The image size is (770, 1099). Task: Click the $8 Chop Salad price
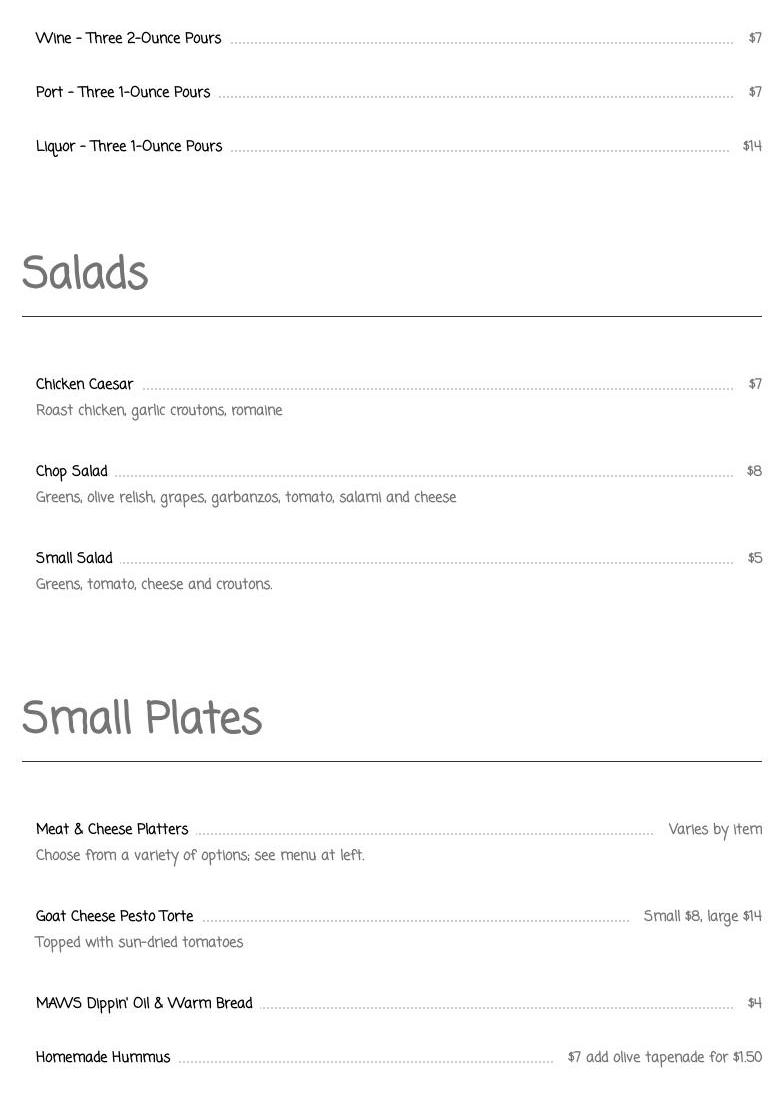coord(755,471)
